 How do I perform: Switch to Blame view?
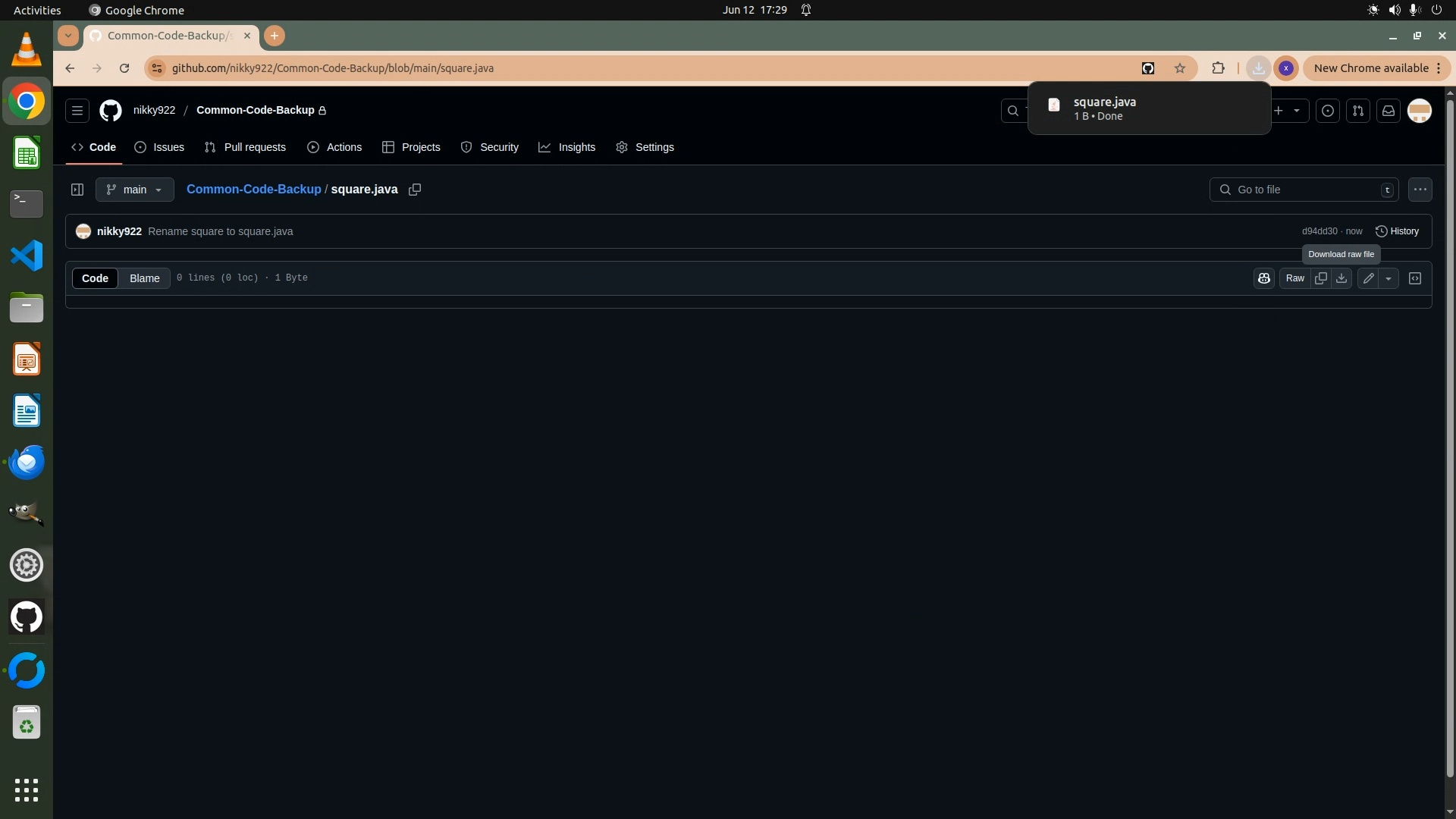pyautogui.click(x=144, y=278)
